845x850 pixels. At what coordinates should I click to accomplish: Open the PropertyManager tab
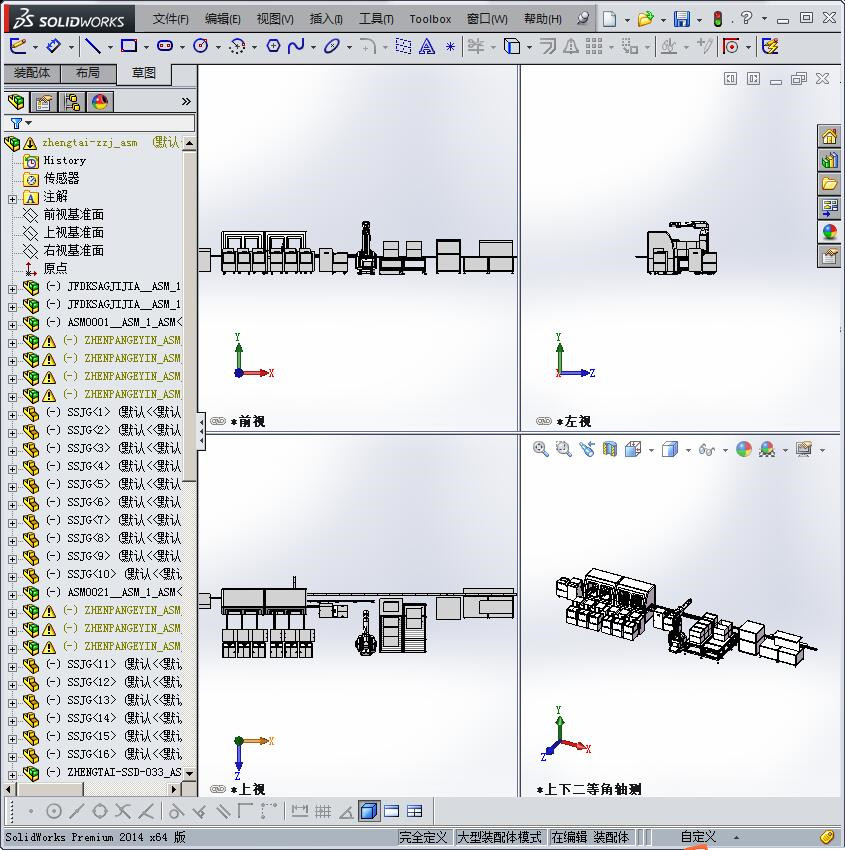click(x=43, y=102)
